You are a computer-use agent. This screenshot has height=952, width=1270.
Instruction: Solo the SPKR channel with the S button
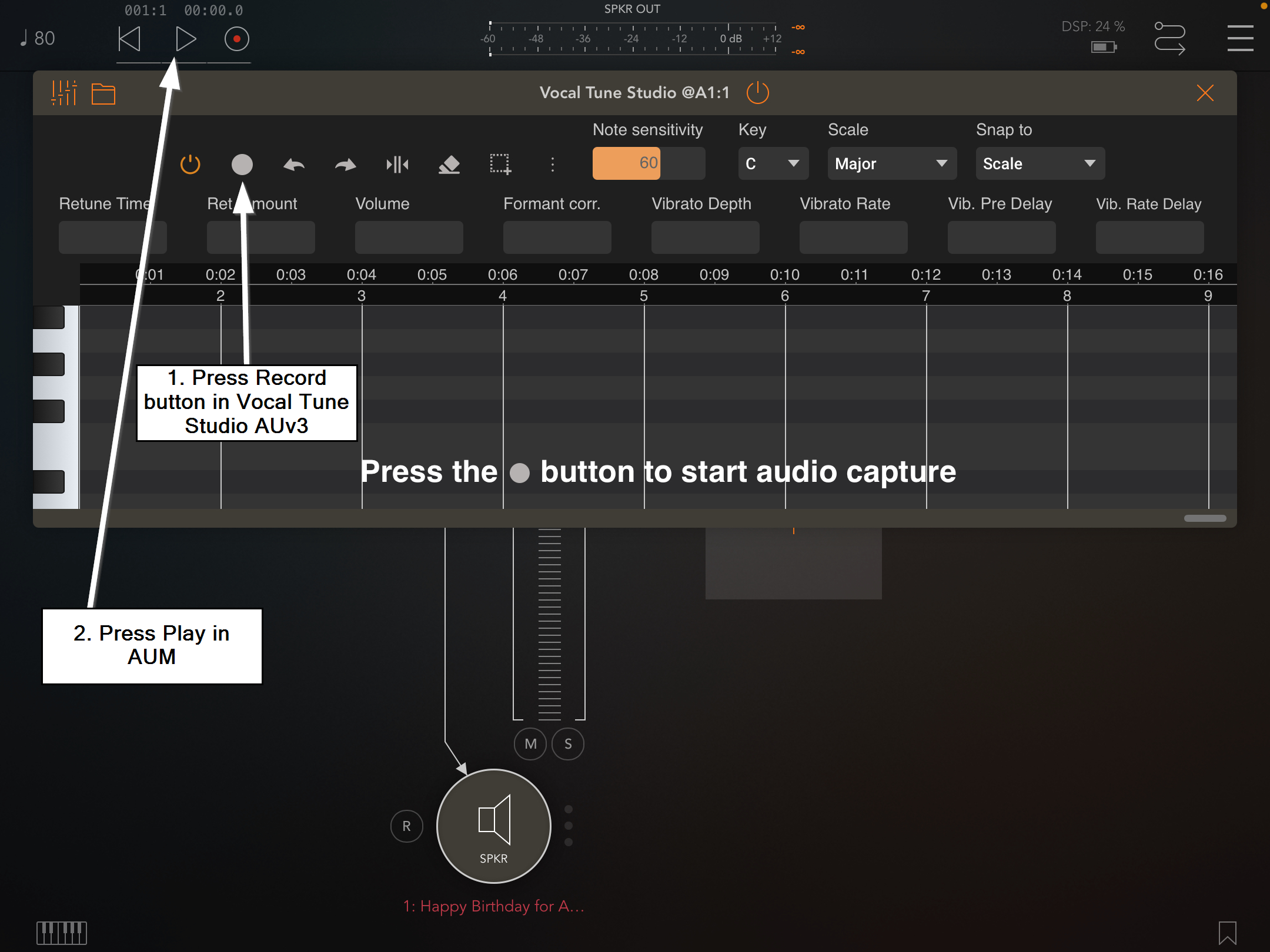click(x=568, y=743)
